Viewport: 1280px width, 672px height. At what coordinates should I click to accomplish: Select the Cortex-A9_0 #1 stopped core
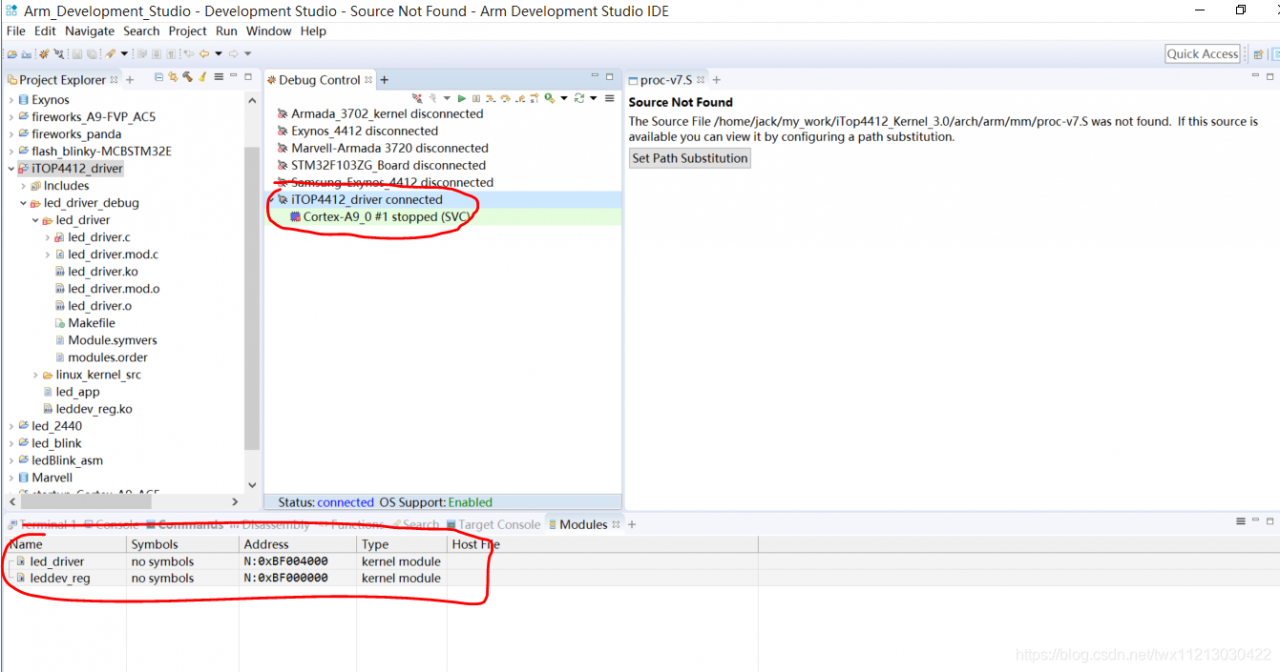tap(379, 216)
